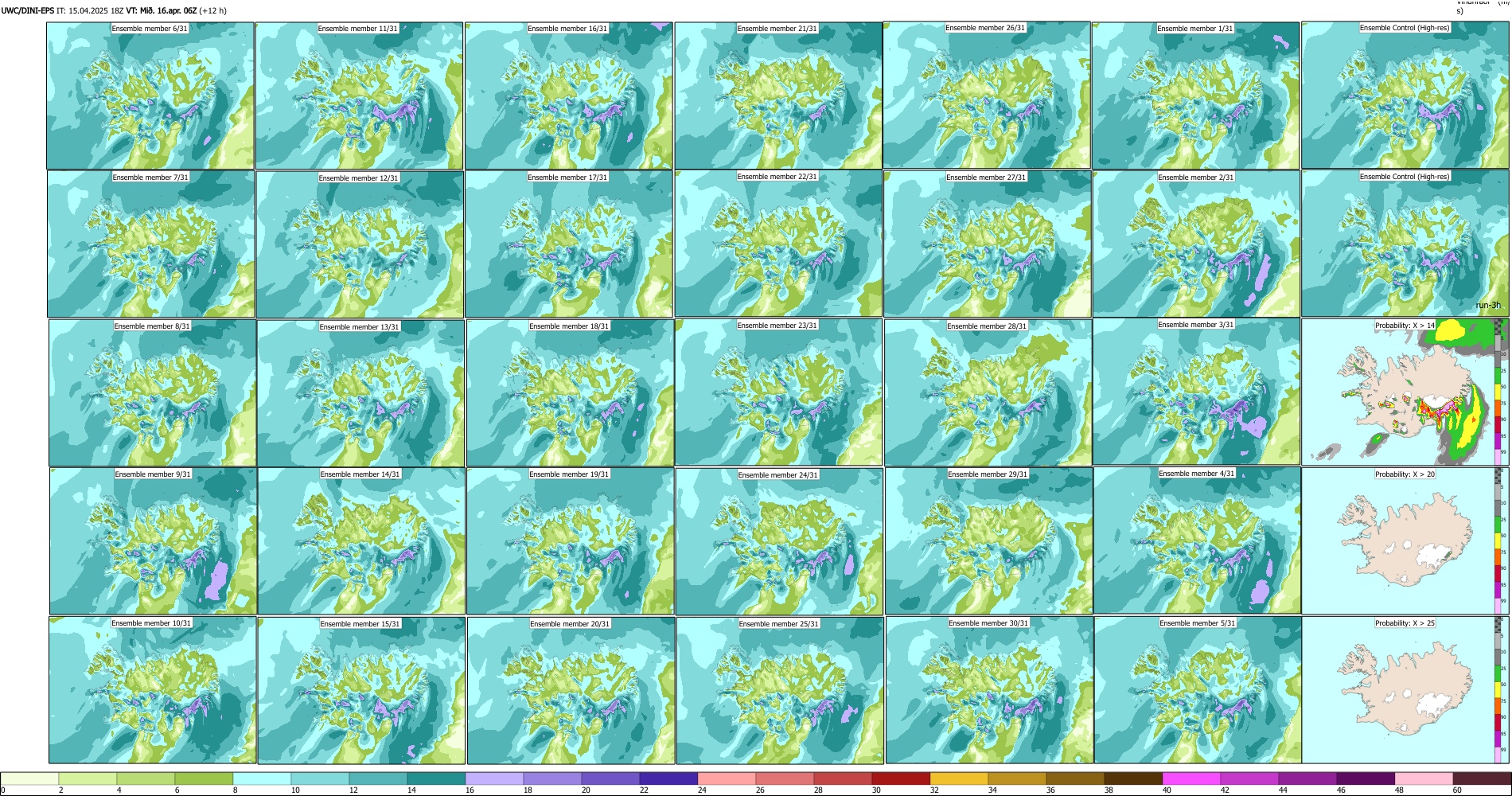
Task: Open the Ensemble member 20/31 map
Action: 571,691
